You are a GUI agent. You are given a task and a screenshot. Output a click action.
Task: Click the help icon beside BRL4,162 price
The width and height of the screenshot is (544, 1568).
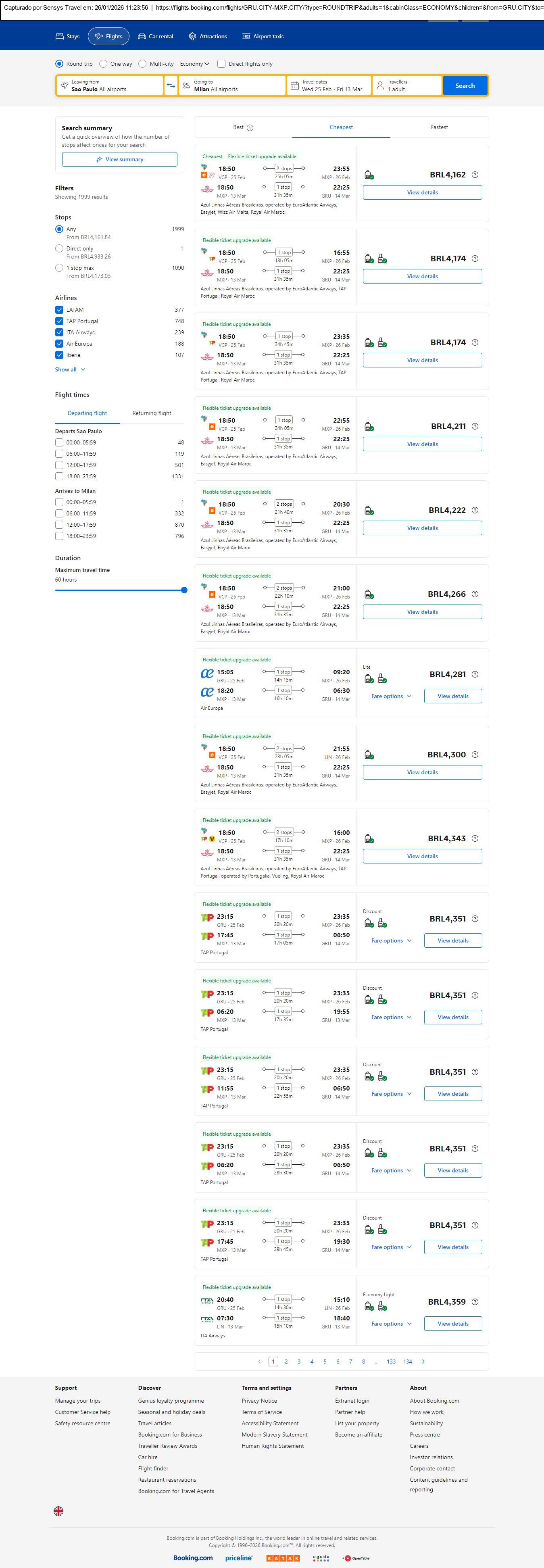point(475,175)
